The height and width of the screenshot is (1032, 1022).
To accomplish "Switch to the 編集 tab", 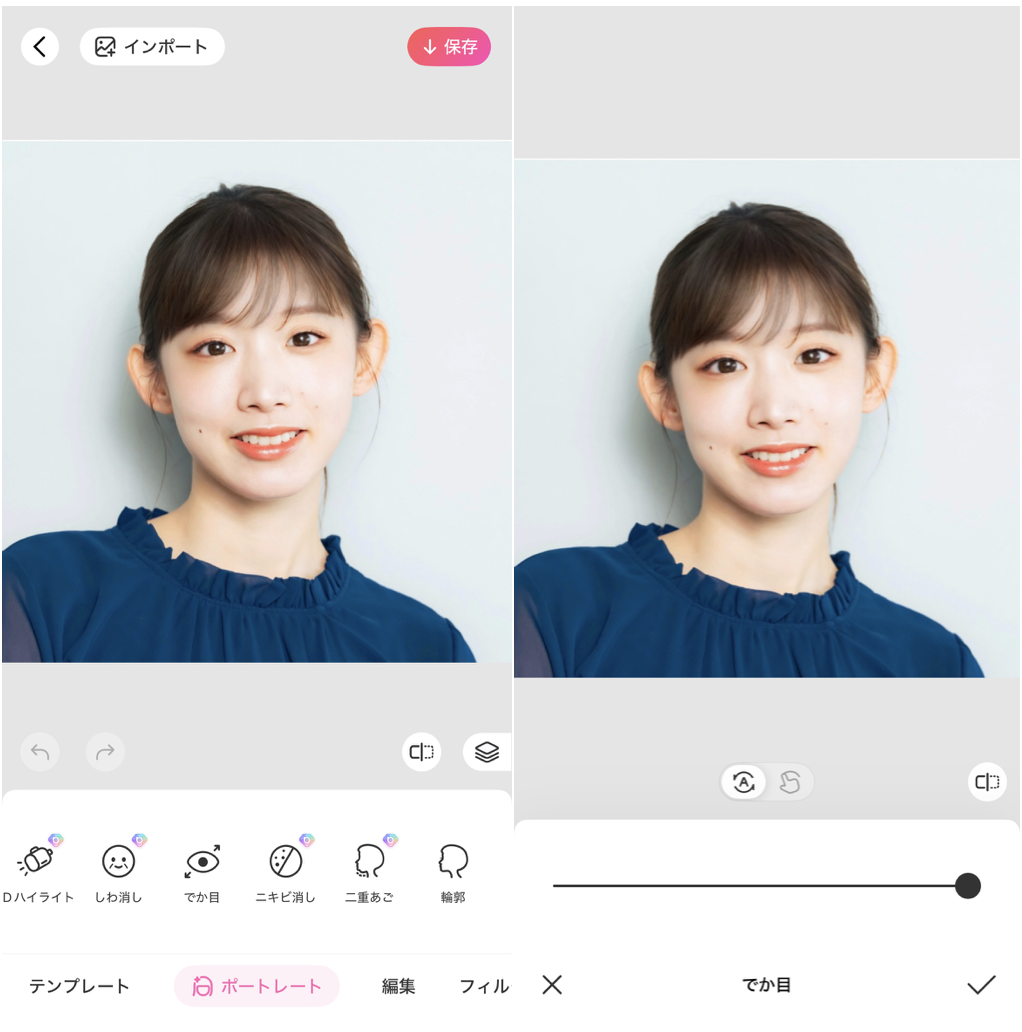I will (398, 986).
